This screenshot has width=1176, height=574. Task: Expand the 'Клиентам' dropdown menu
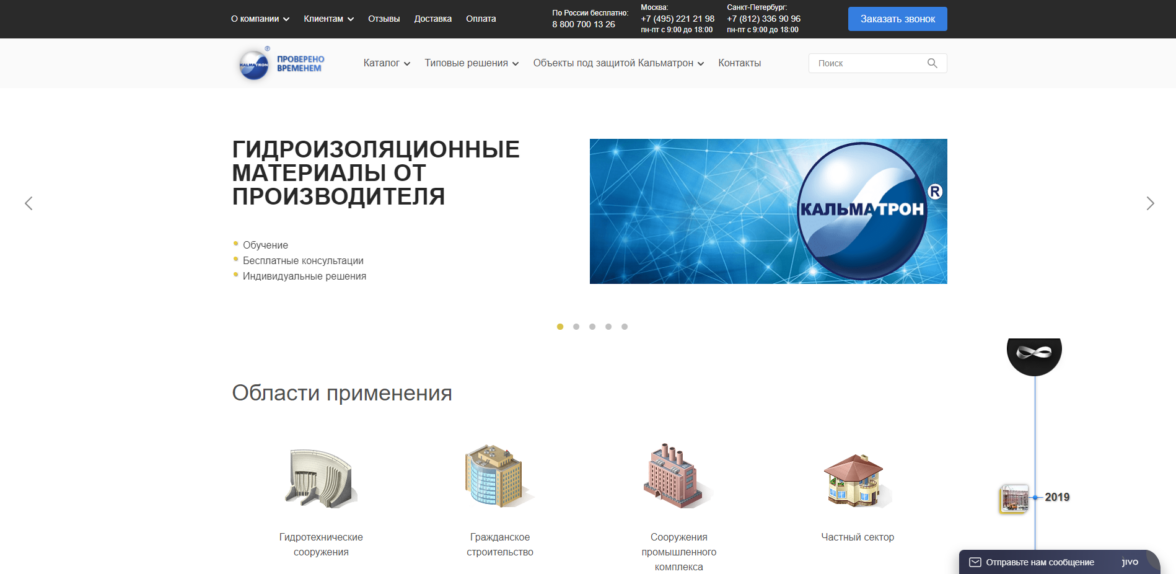(x=328, y=19)
